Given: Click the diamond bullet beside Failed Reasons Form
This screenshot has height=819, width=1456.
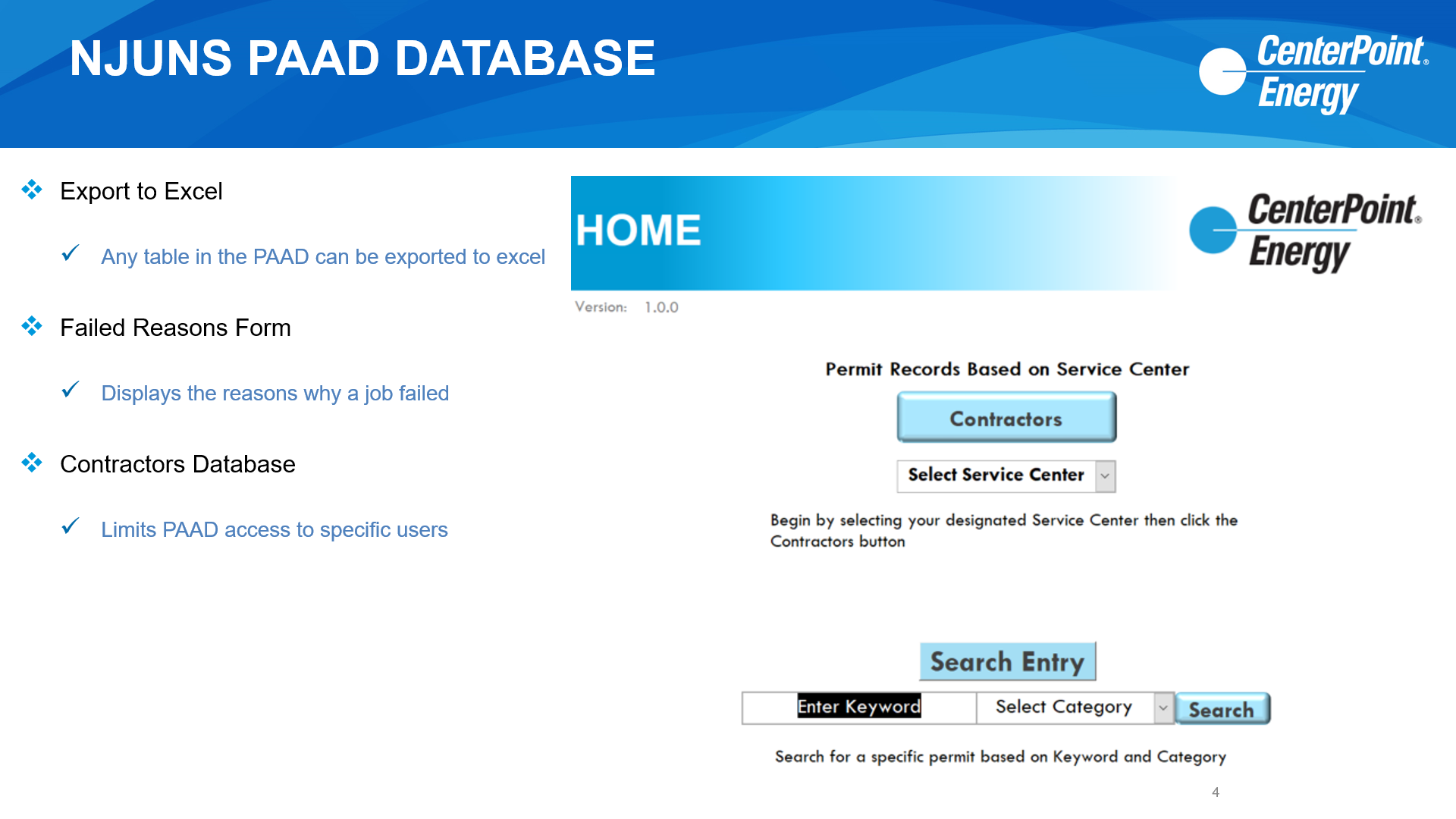Looking at the screenshot, I should 32,326.
